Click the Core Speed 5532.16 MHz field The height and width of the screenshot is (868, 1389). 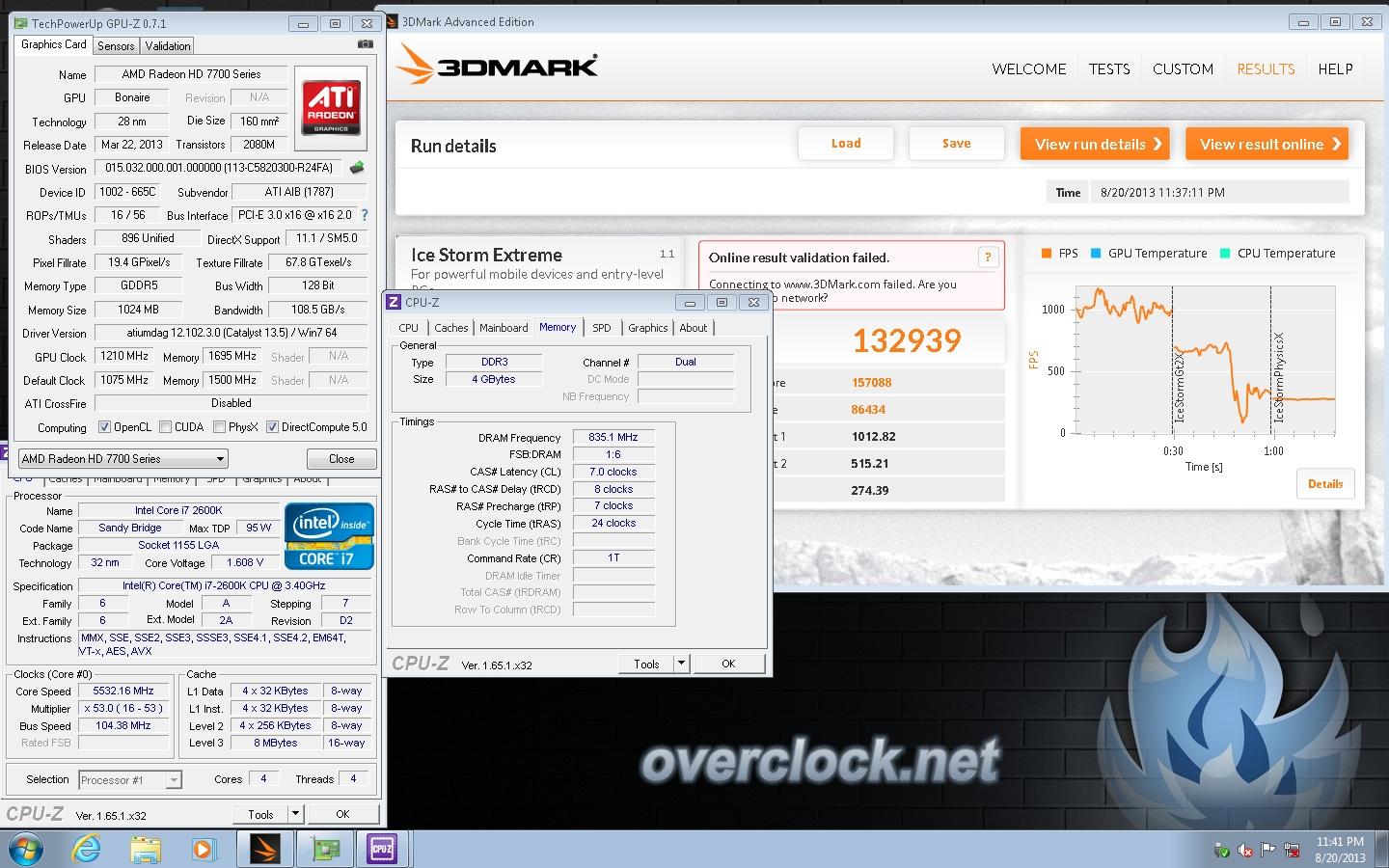pyautogui.click(x=123, y=691)
